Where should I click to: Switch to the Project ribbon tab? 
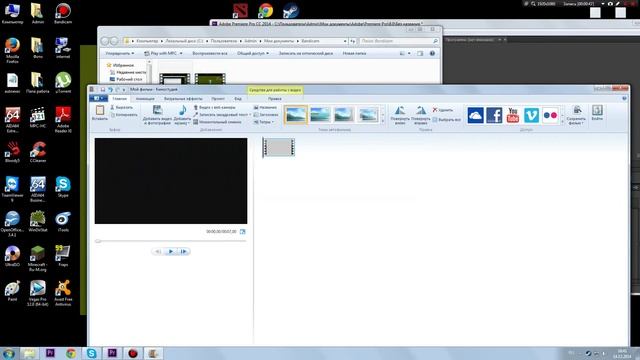point(218,99)
